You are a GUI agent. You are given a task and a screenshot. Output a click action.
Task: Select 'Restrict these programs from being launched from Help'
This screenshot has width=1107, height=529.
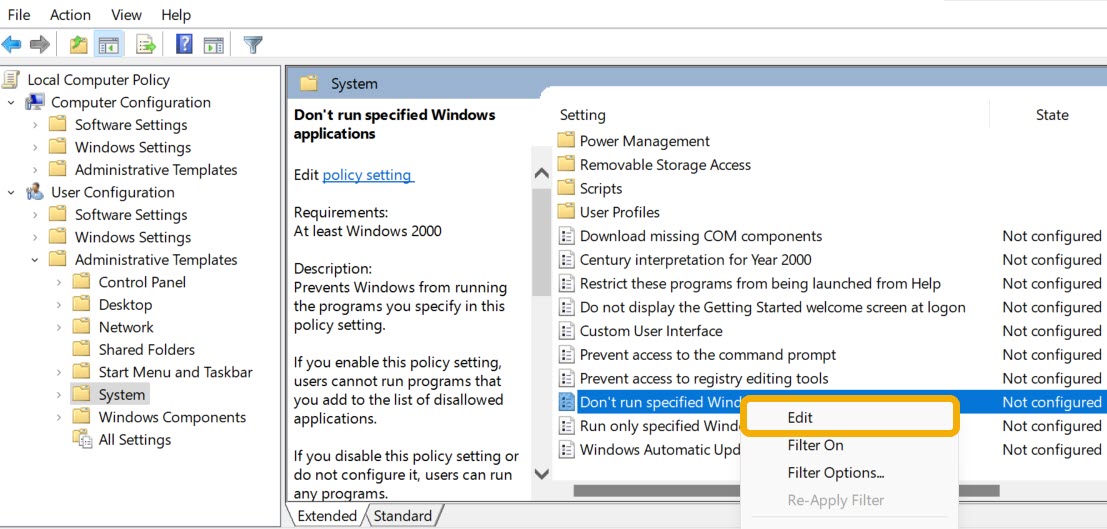(760, 283)
